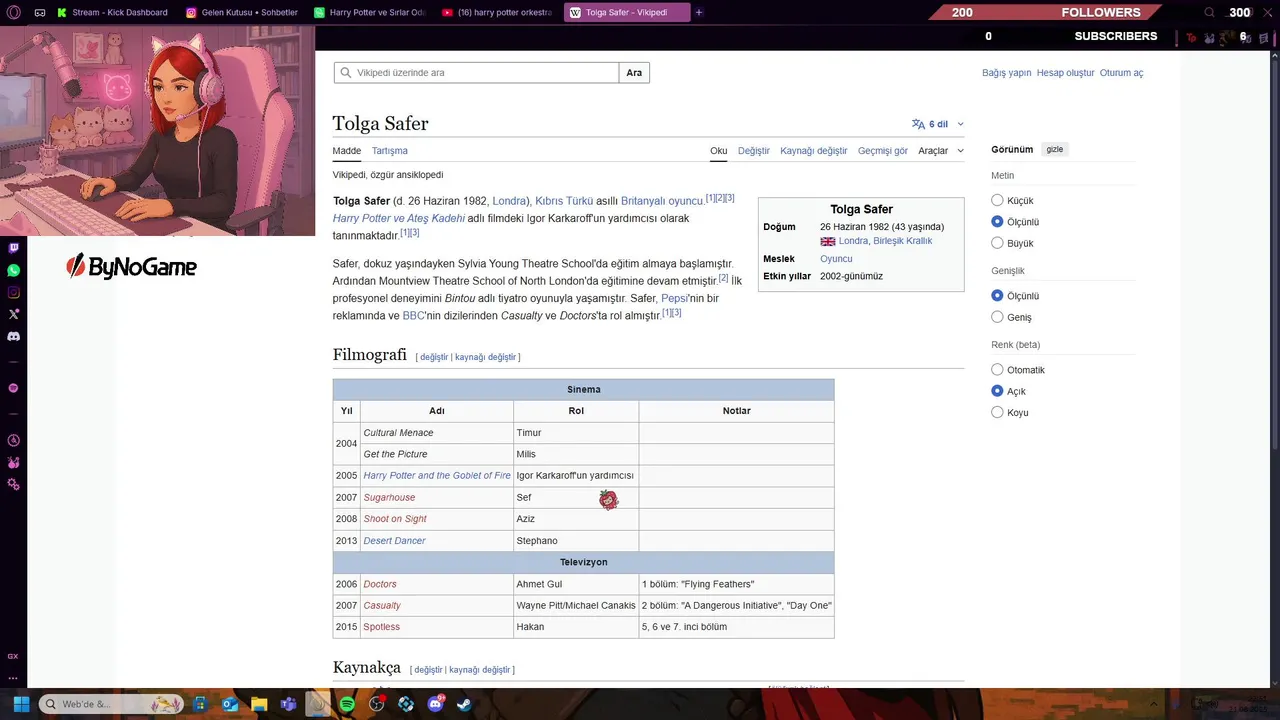Screen dimensions: 1280x720
Task: Switch to Harry Potter ve Sırlar Odası tab
Action: click(369, 12)
